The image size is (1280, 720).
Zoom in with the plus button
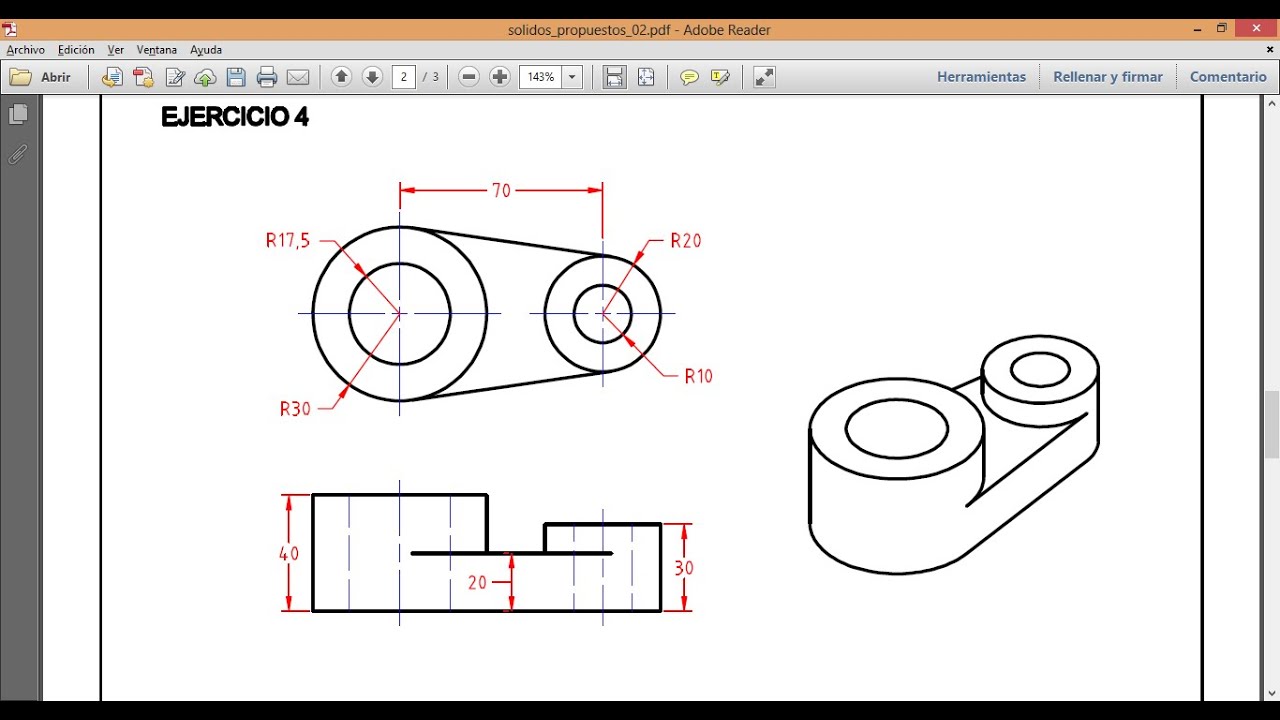click(x=500, y=77)
